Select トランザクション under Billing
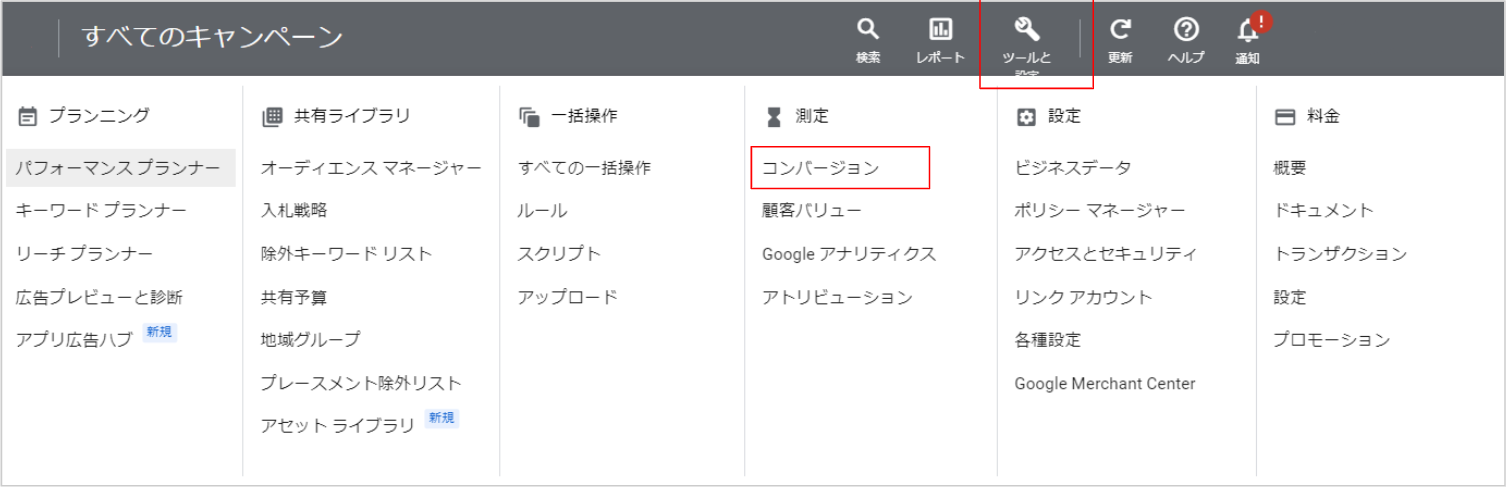The image size is (1506, 487). tap(1340, 254)
